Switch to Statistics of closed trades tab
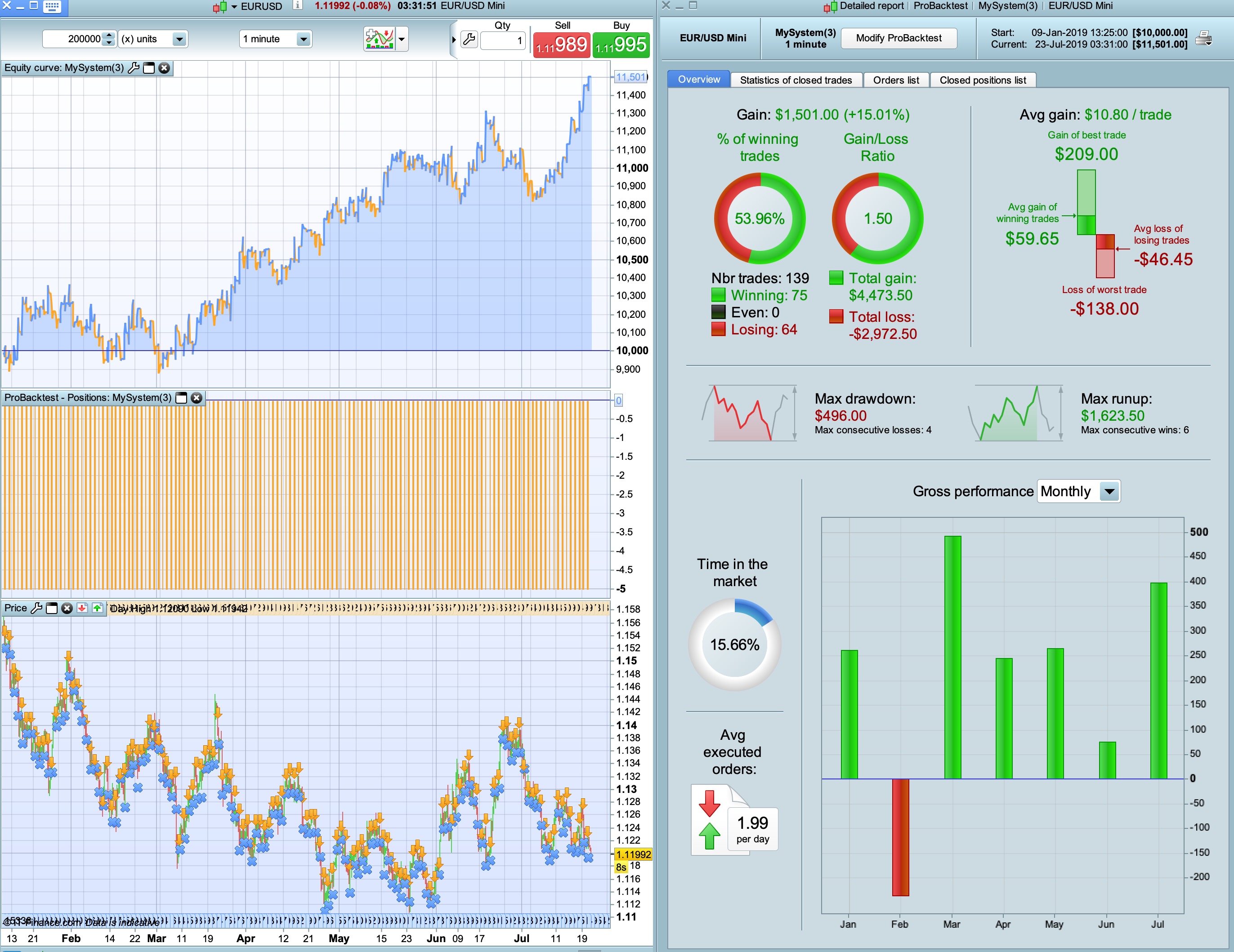The width and height of the screenshot is (1234, 952). click(795, 80)
